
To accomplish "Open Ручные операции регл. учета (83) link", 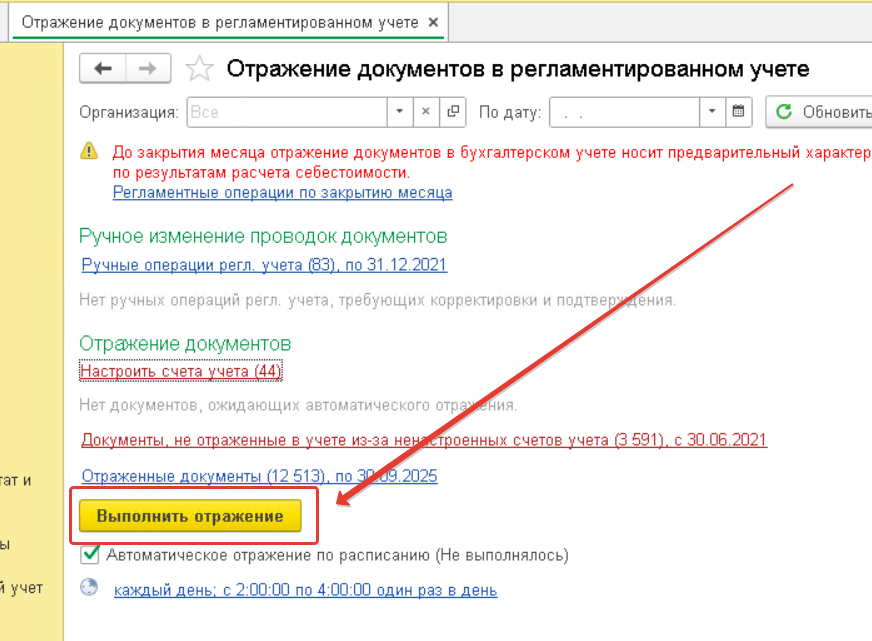I will (x=264, y=265).
